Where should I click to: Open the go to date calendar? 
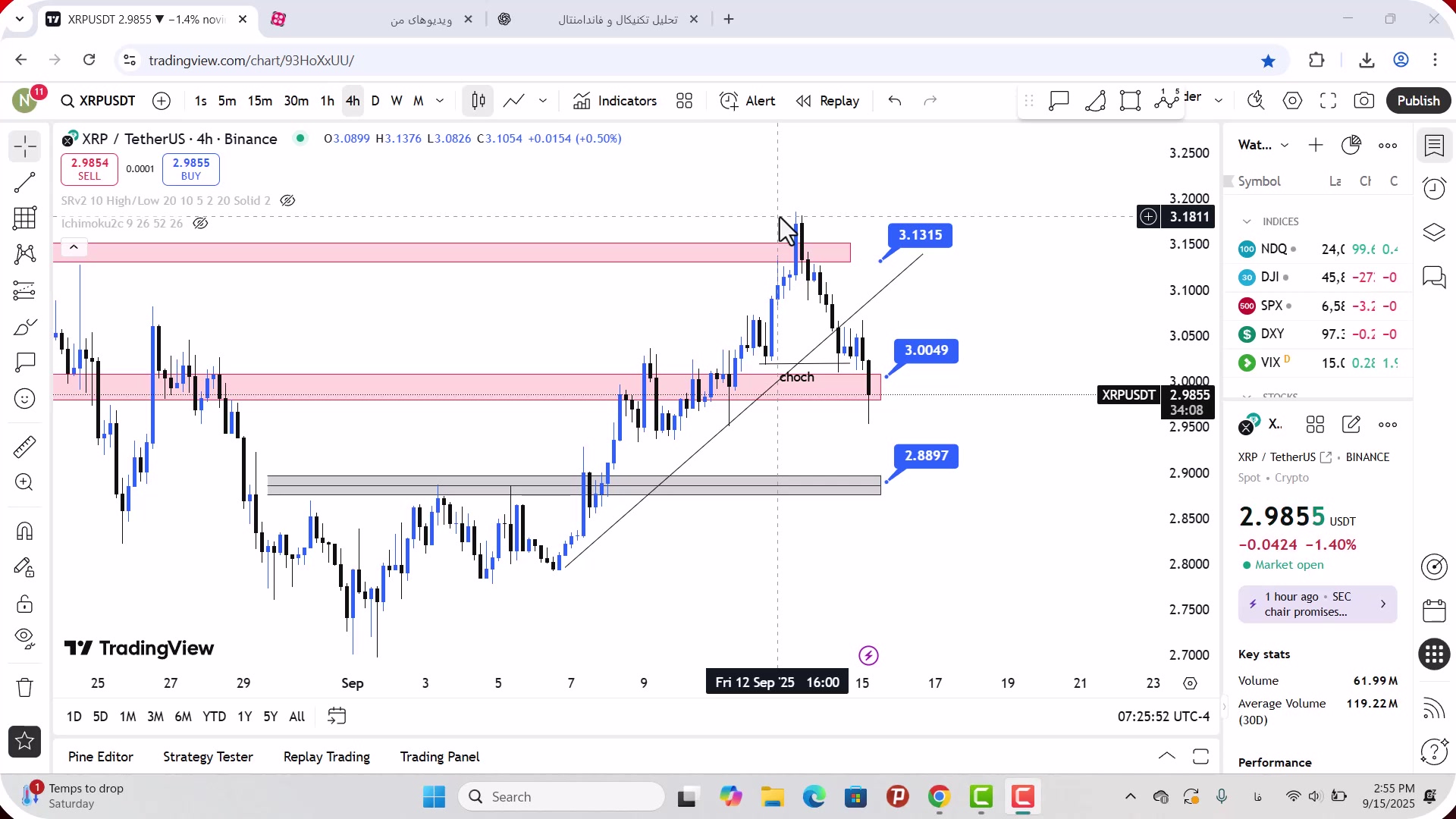[x=337, y=716]
